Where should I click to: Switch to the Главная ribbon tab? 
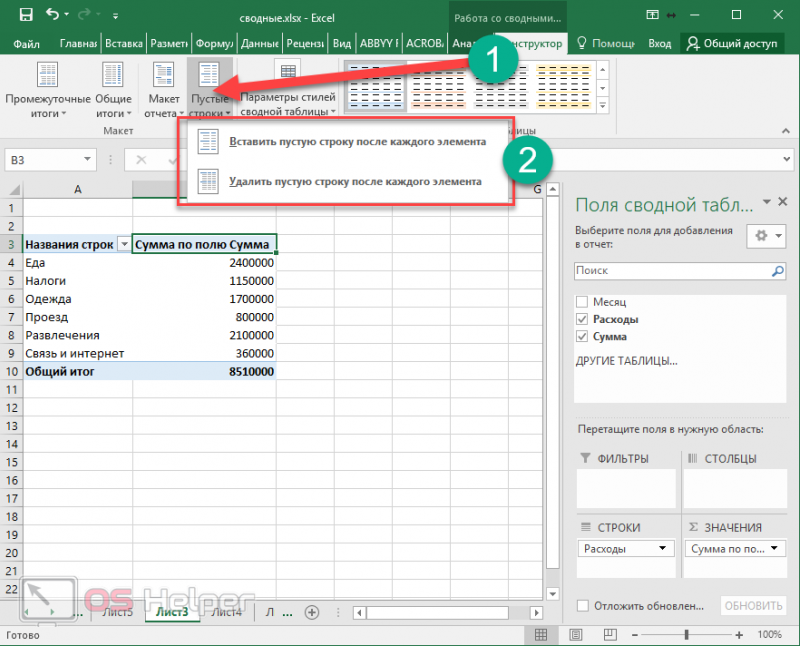pyautogui.click(x=78, y=44)
